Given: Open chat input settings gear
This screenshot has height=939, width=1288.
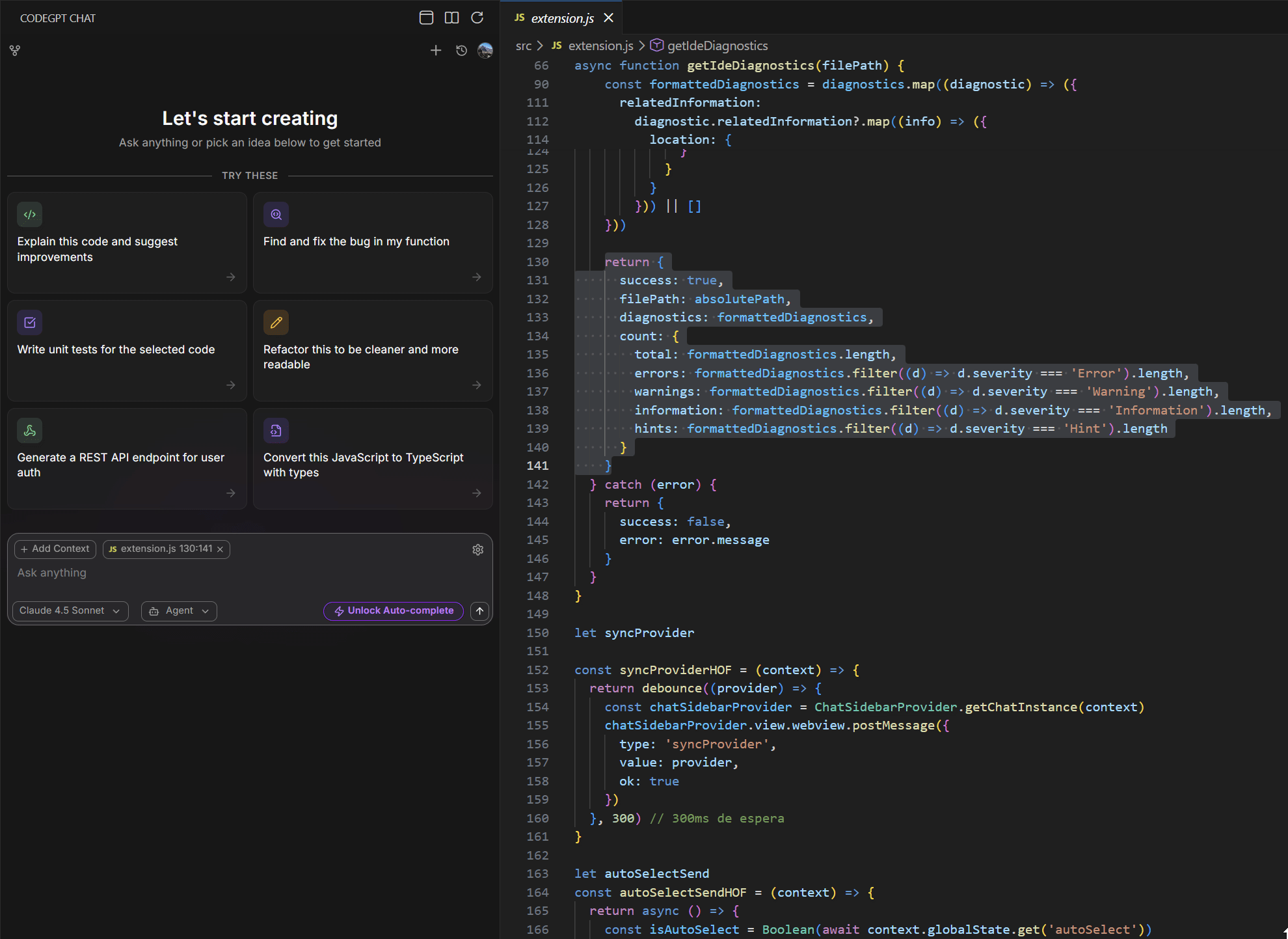Looking at the screenshot, I should (x=478, y=550).
